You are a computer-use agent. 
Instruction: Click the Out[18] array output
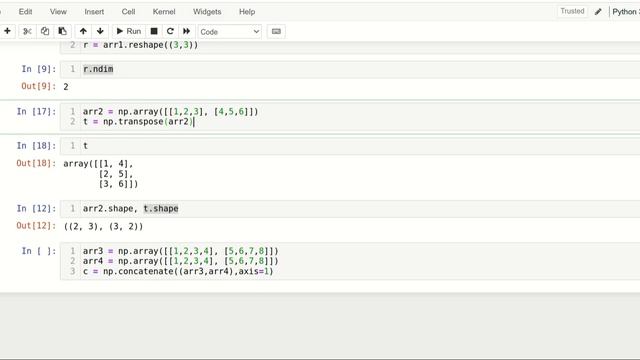(x=100, y=174)
